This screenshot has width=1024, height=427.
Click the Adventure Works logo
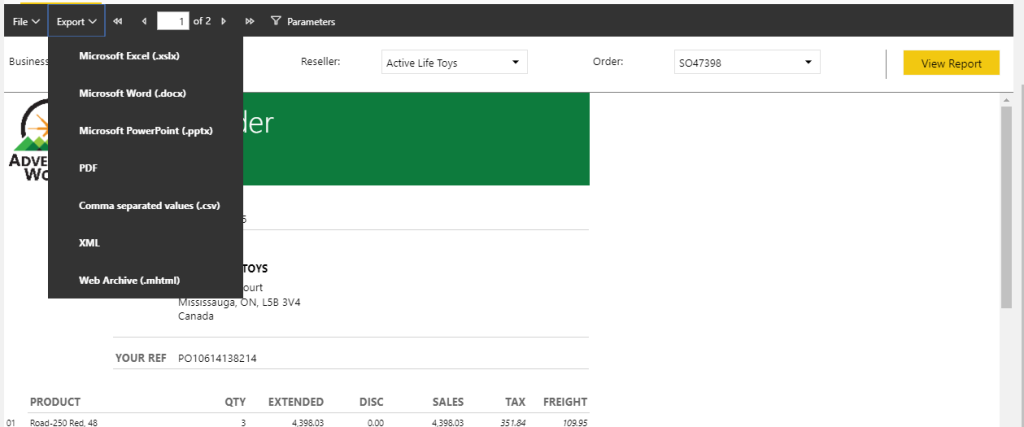click(x=26, y=140)
